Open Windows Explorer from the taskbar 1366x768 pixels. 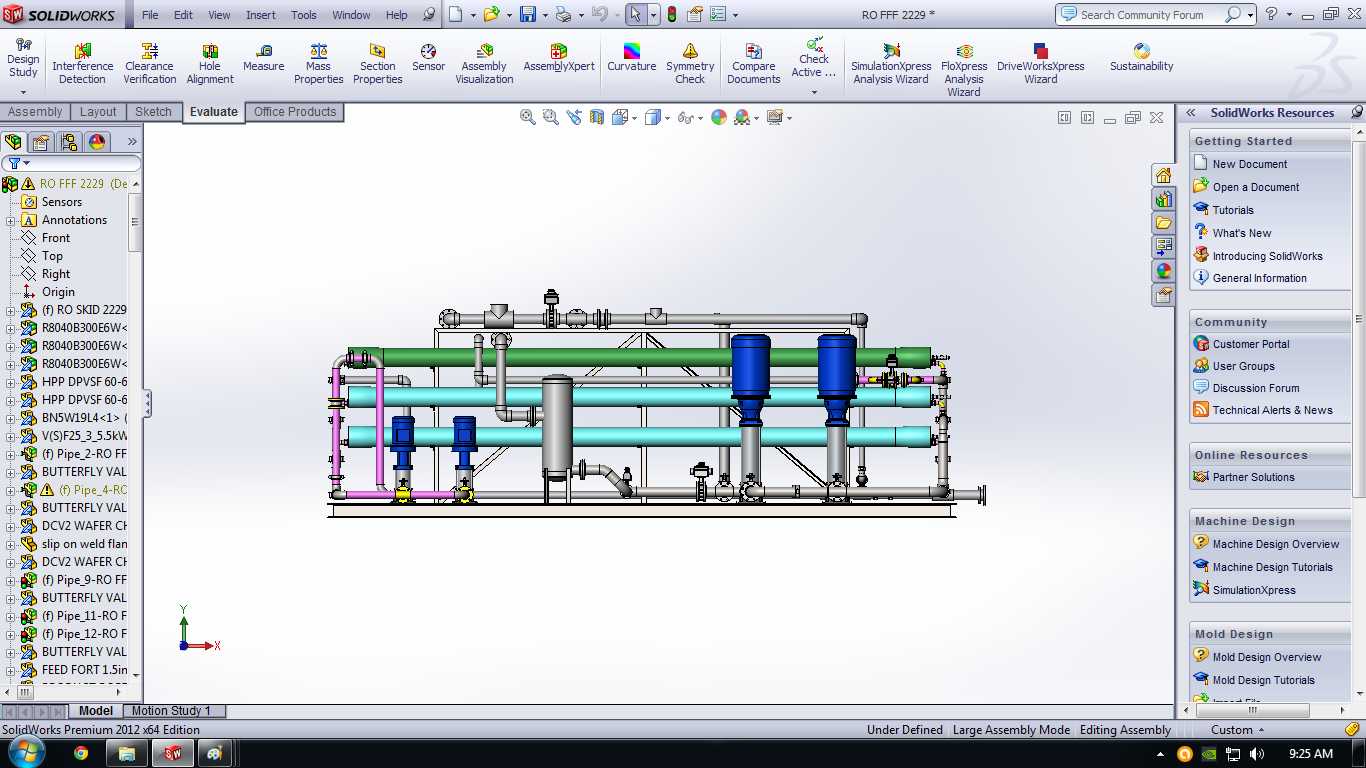127,753
